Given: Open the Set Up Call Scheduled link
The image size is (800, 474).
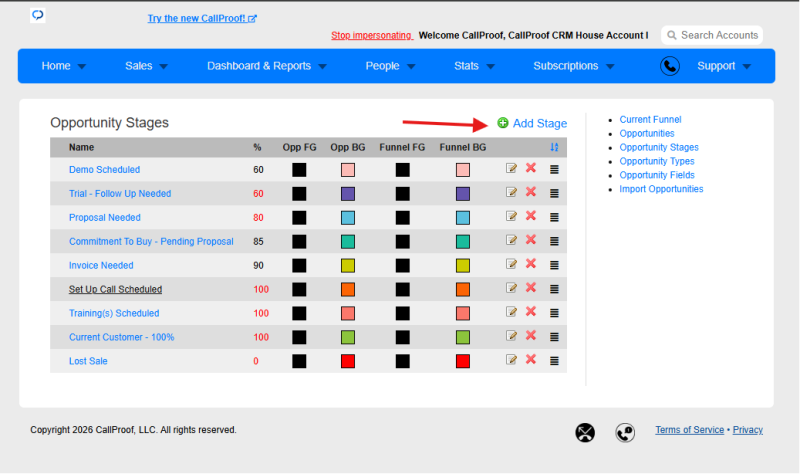Looking at the screenshot, I should click(x=115, y=289).
